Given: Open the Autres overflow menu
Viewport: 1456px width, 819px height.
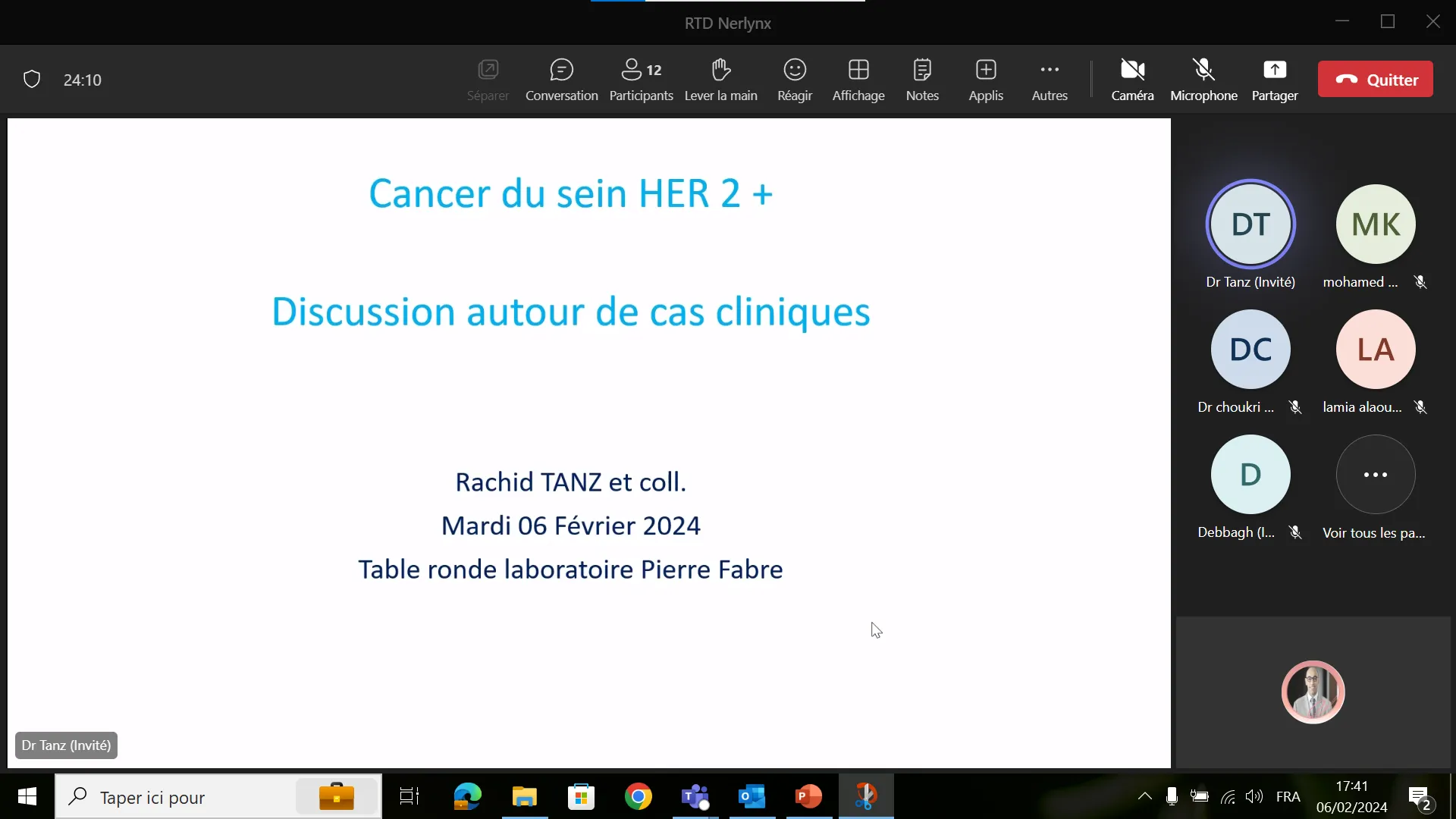Looking at the screenshot, I should [x=1050, y=78].
